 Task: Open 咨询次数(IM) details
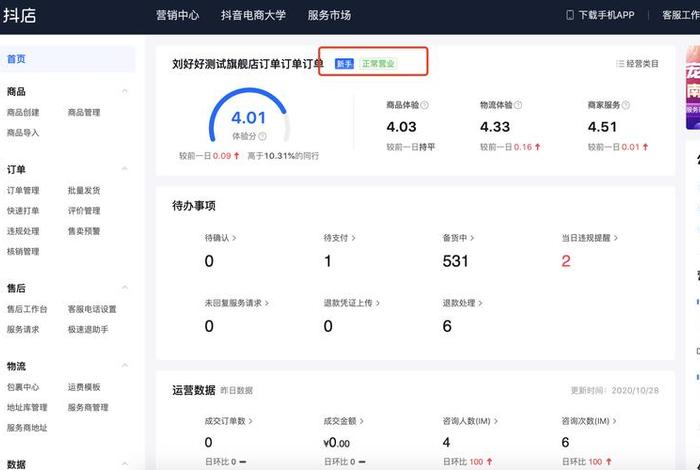589,421
